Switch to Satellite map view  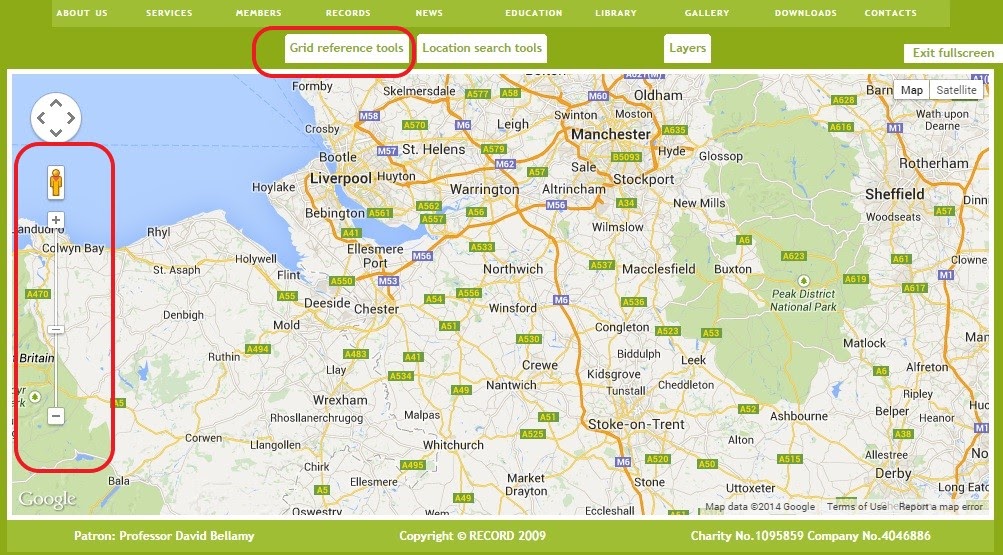point(956,90)
